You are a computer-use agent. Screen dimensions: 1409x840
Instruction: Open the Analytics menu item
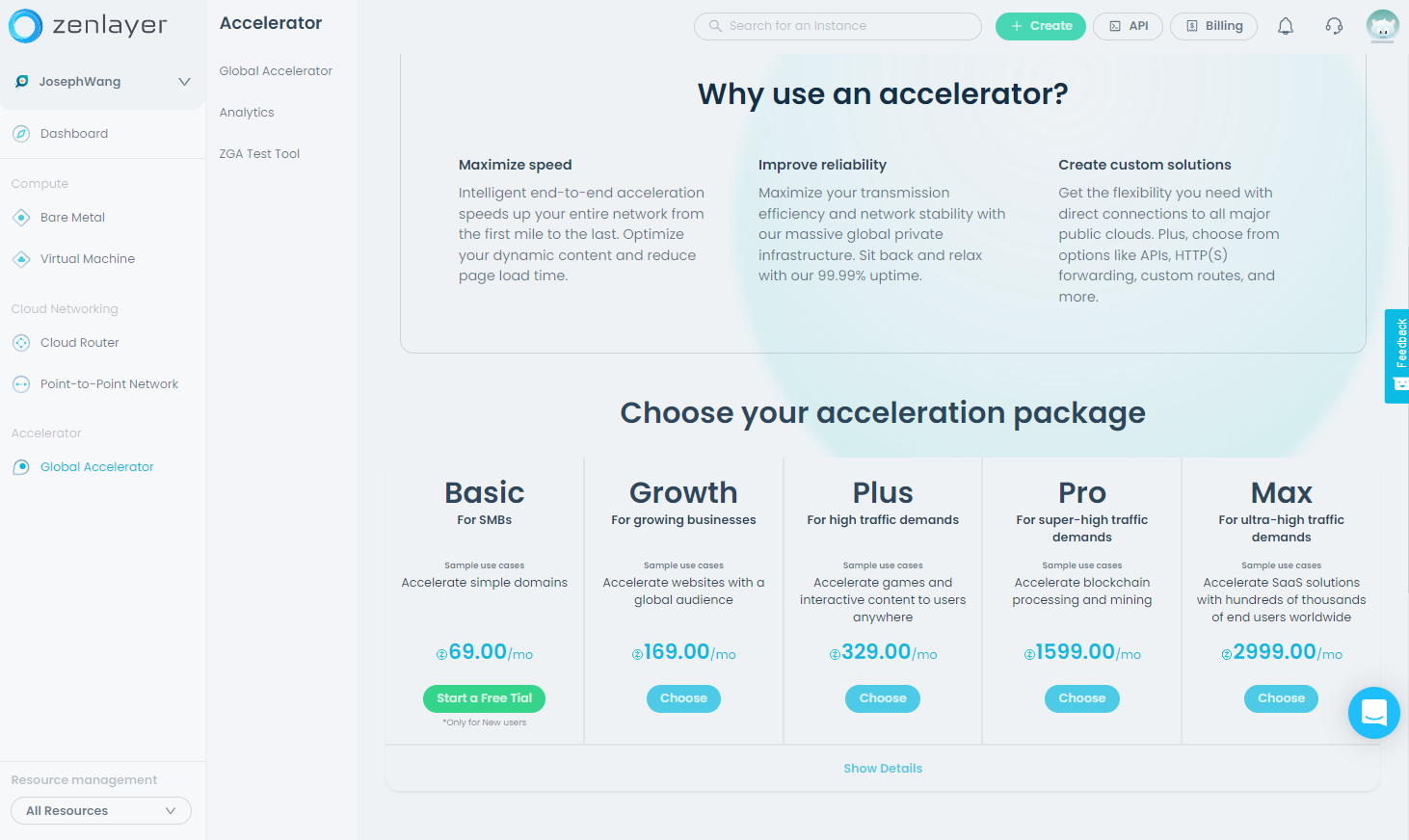pos(247,113)
